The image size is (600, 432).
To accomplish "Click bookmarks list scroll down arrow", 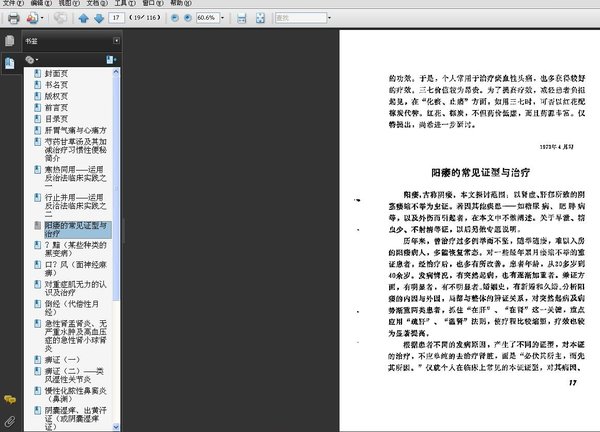I will 116,427.
